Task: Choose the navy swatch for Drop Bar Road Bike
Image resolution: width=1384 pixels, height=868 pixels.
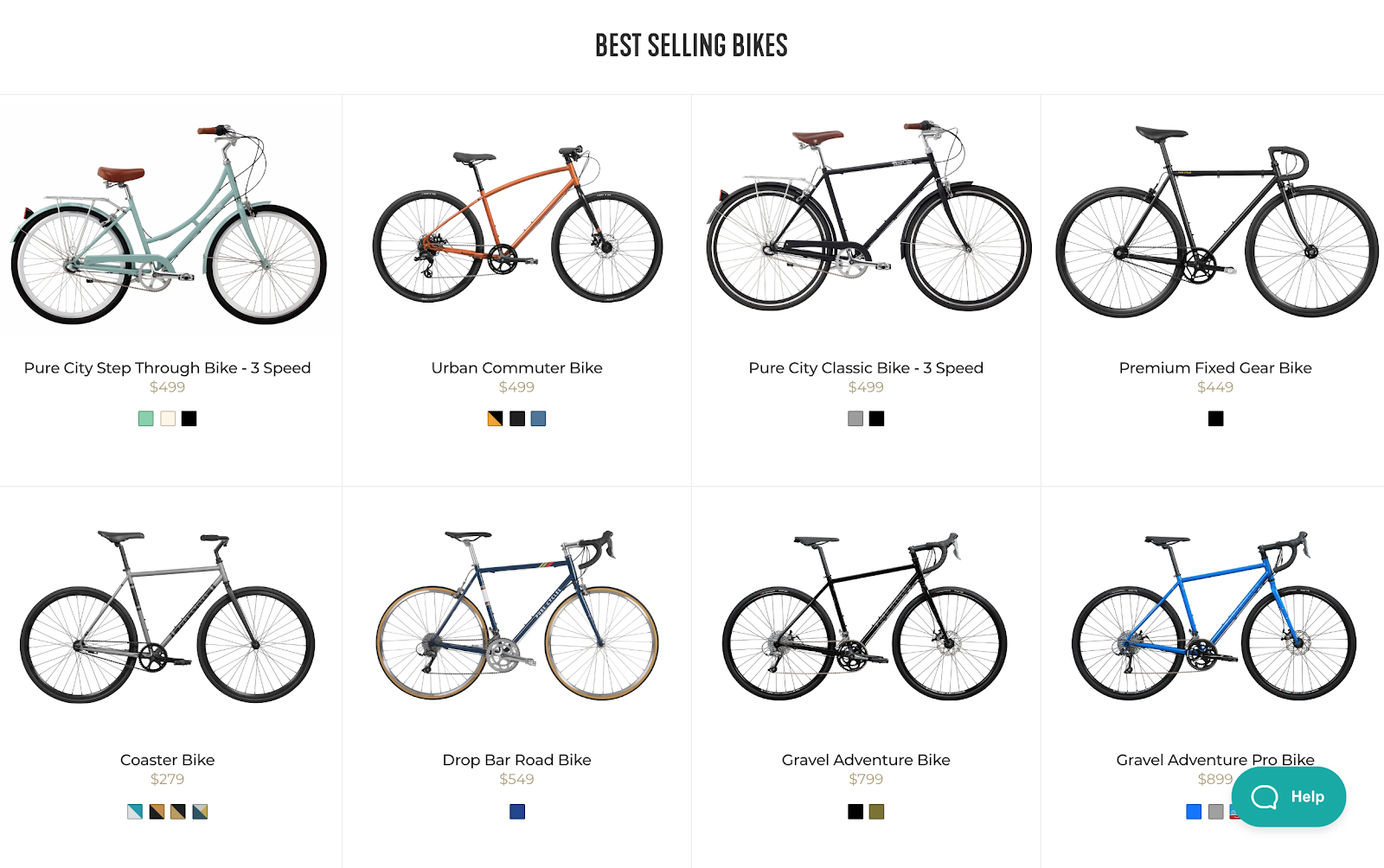Action: pos(516,811)
